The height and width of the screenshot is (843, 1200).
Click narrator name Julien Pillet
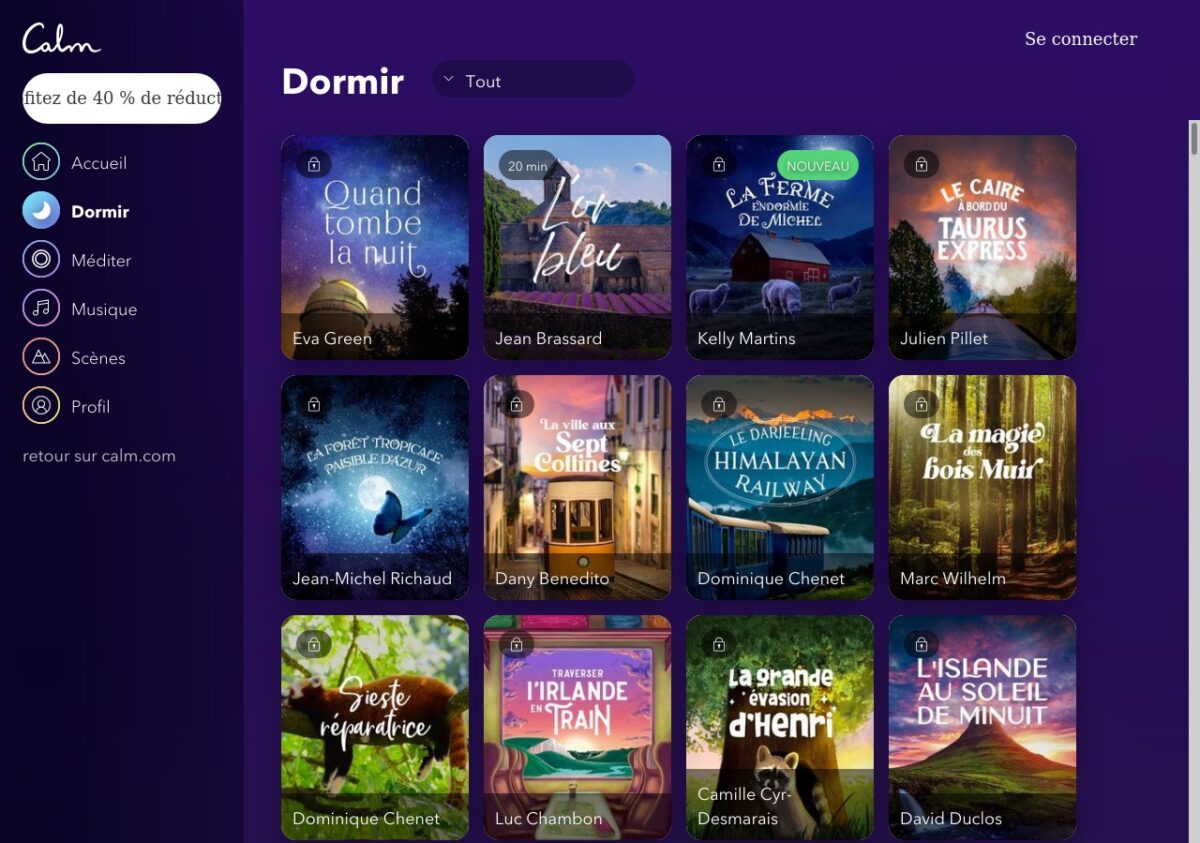pyautogui.click(x=944, y=338)
